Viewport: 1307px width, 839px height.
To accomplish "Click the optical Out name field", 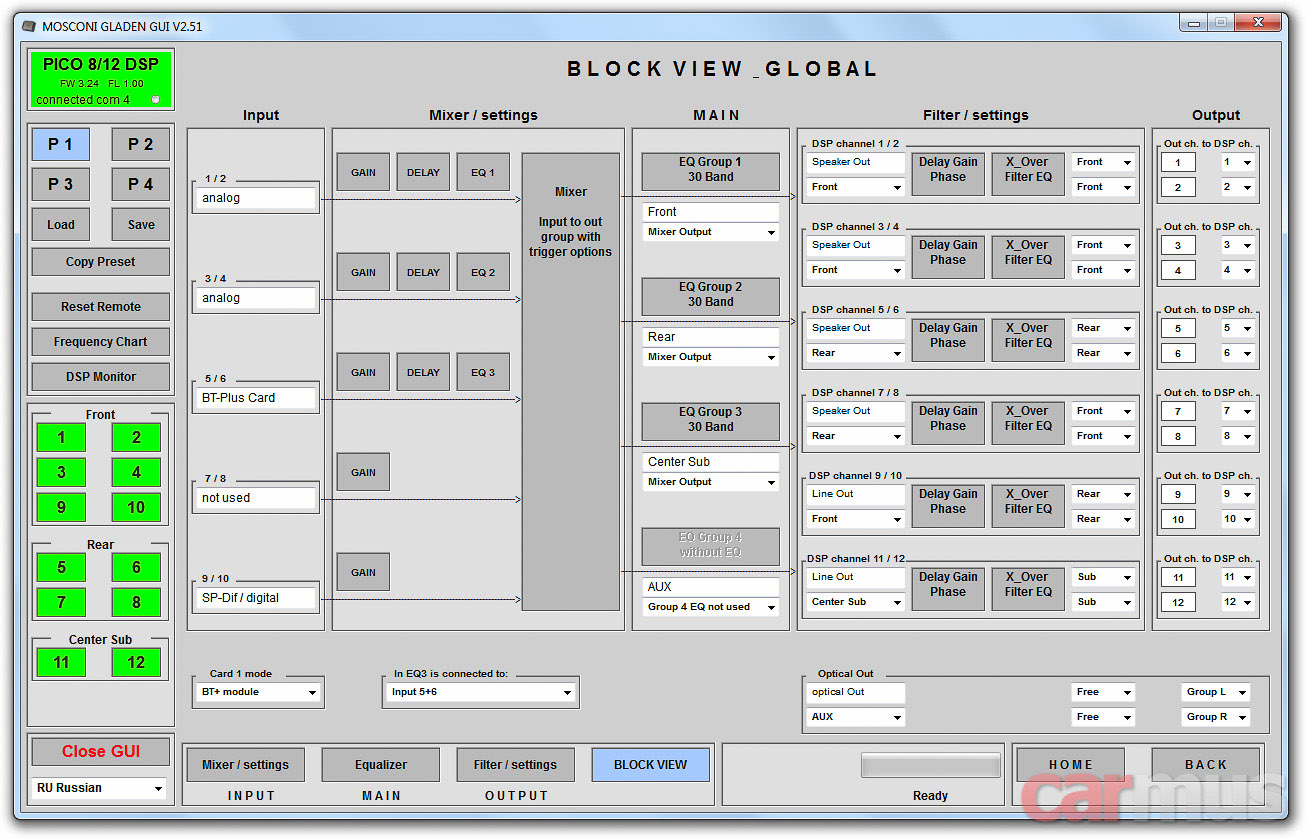I will point(856,692).
